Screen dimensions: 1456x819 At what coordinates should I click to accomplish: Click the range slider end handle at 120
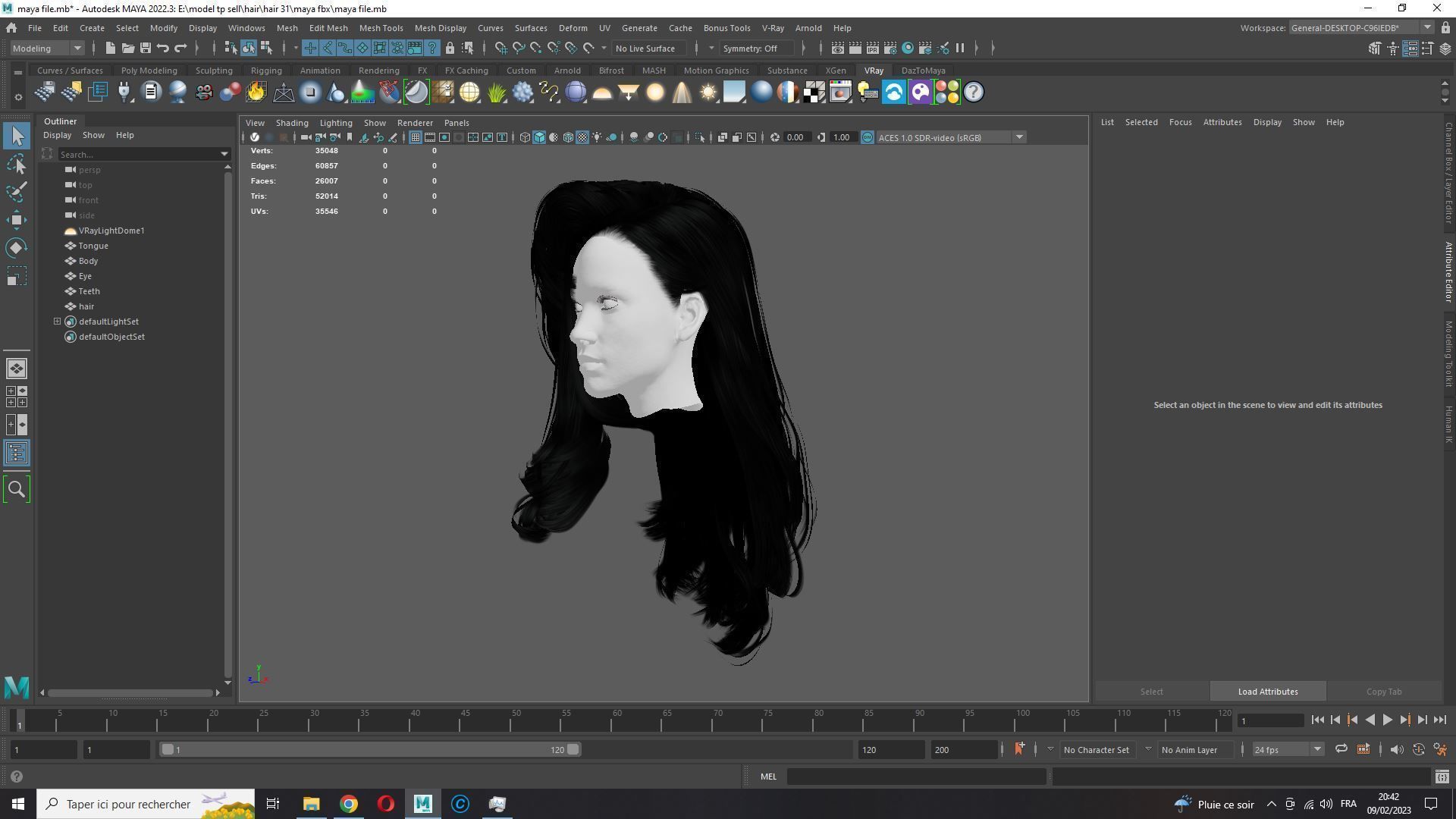click(573, 749)
